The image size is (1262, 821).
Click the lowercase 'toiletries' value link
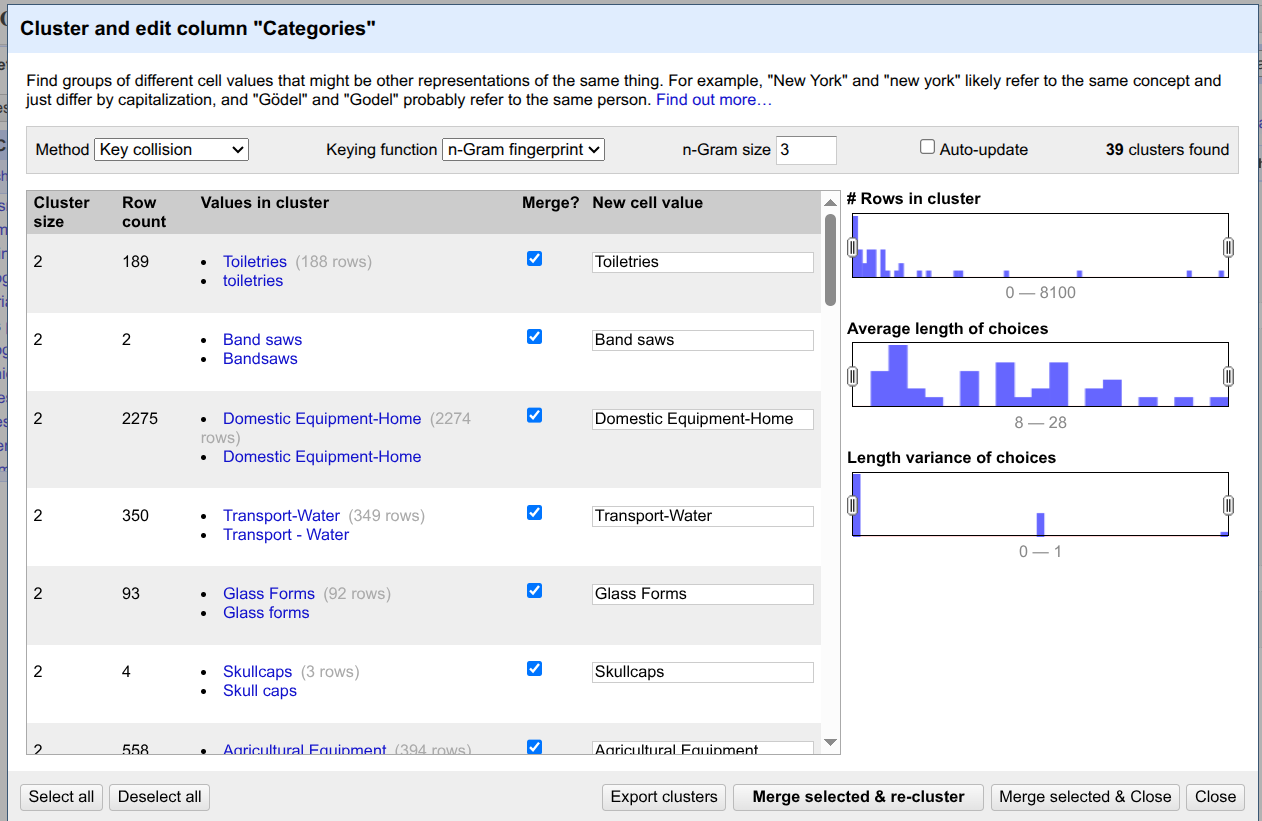(x=253, y=281)
